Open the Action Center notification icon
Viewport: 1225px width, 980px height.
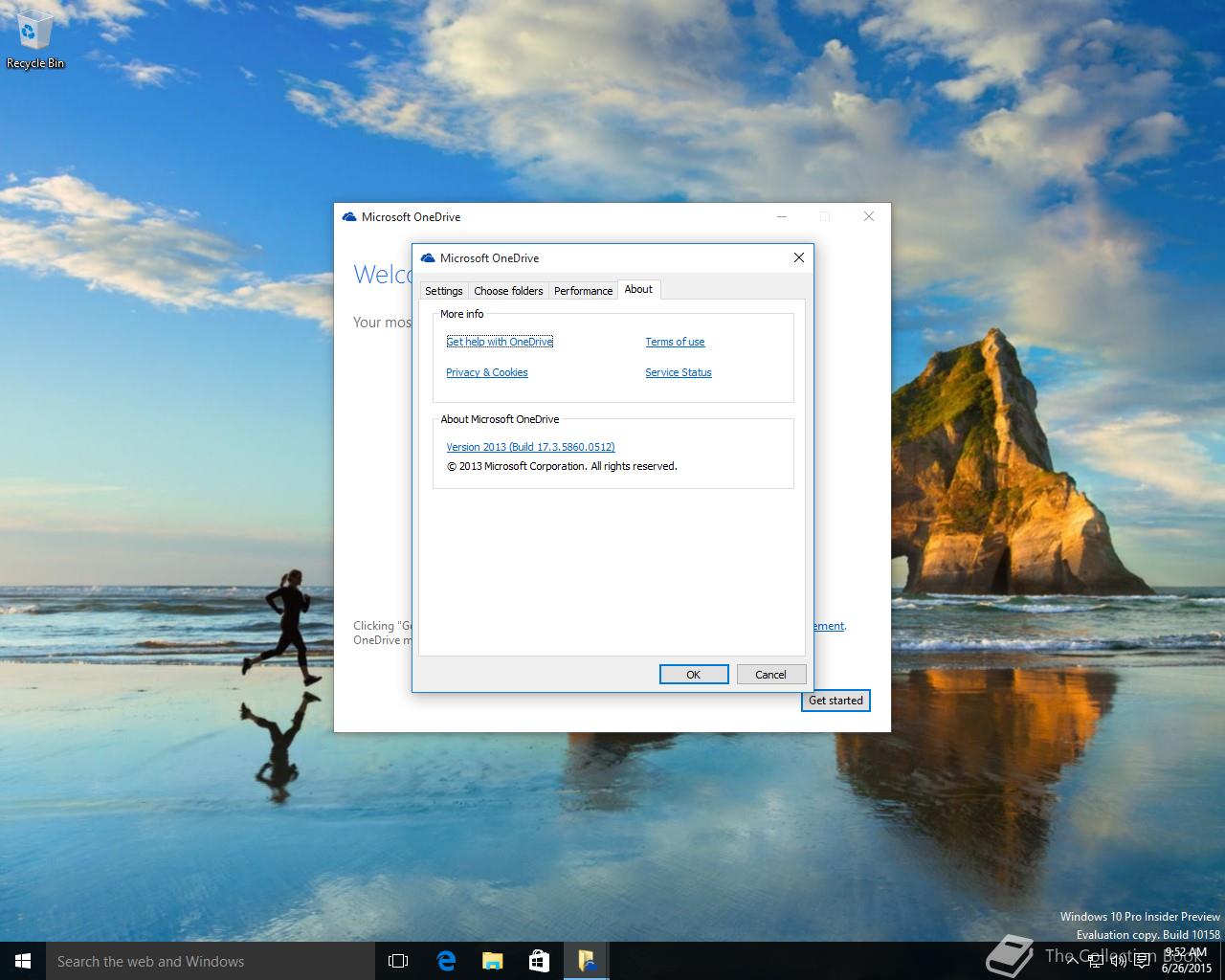(x=1142, y=961)
